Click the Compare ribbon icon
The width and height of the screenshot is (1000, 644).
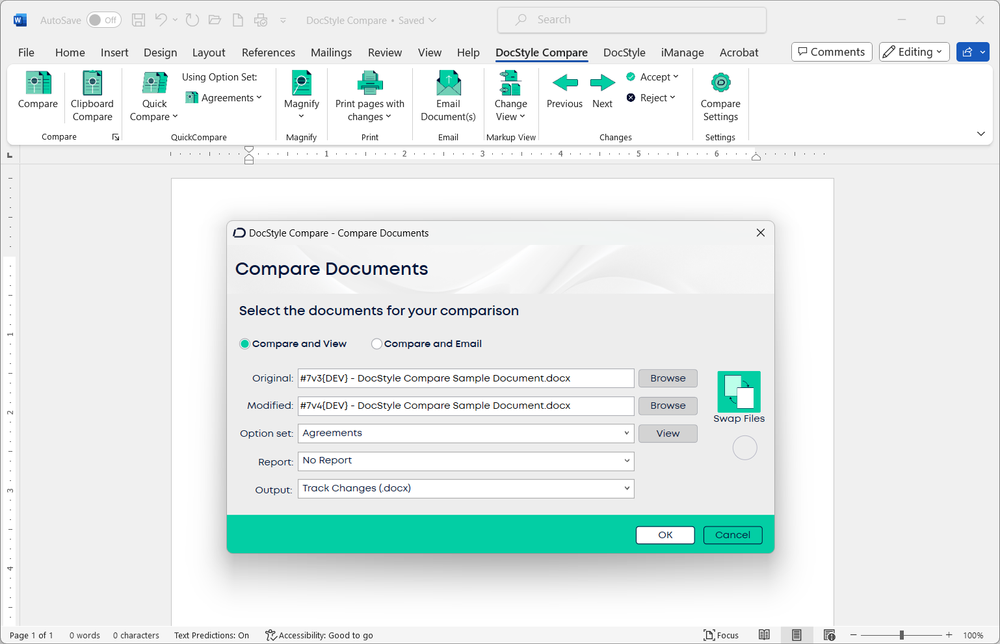(38, 91)
